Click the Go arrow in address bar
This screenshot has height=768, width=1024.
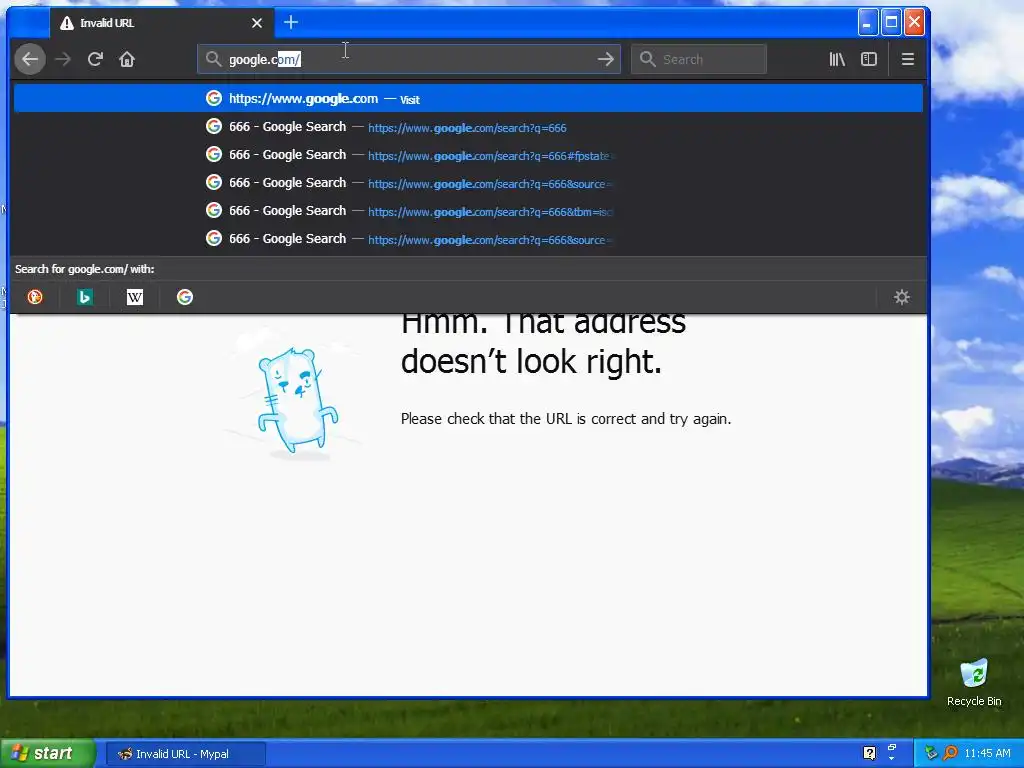click(x=605, y=59)
